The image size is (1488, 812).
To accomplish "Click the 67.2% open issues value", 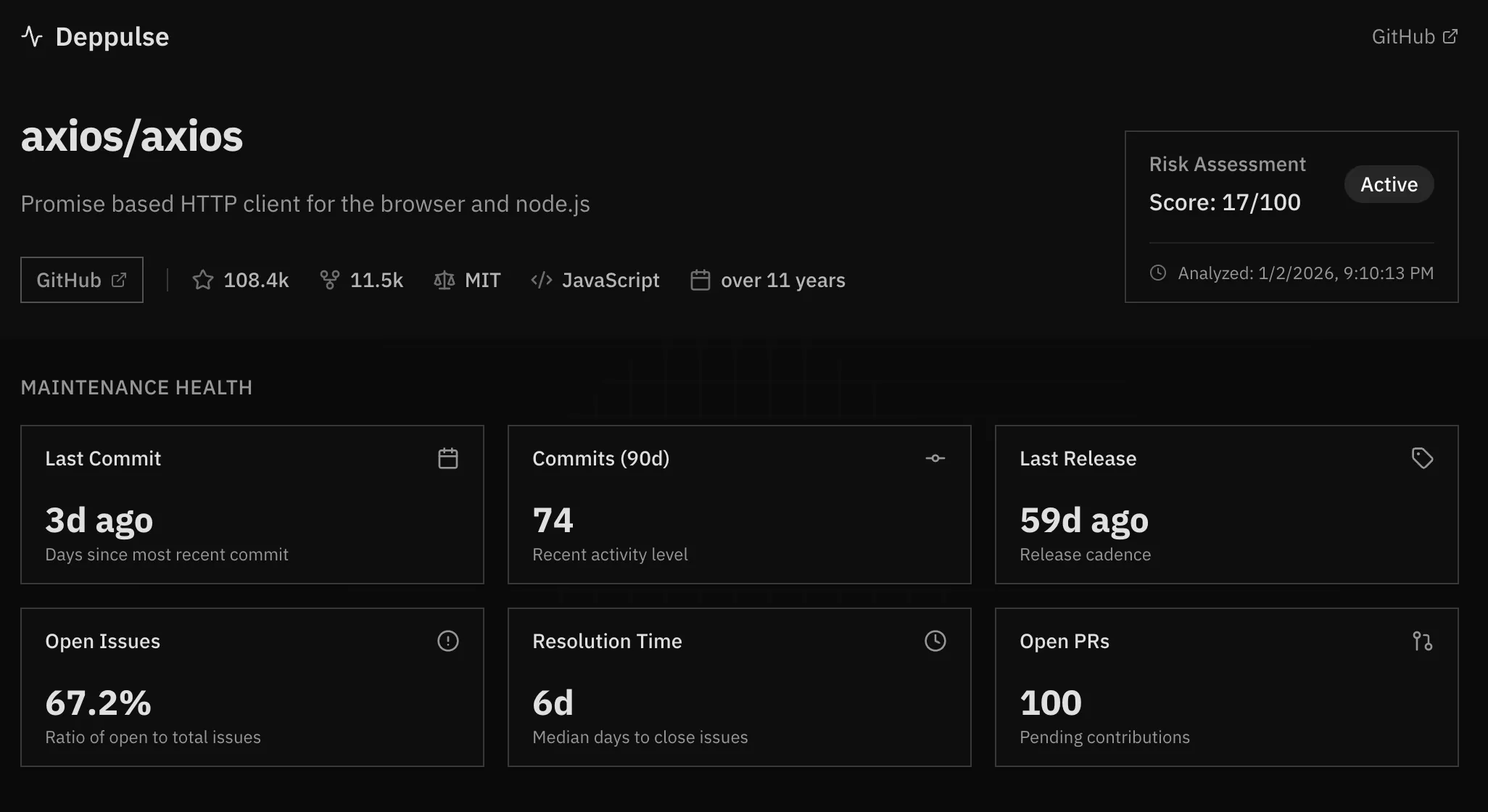I will pos(98,703).
